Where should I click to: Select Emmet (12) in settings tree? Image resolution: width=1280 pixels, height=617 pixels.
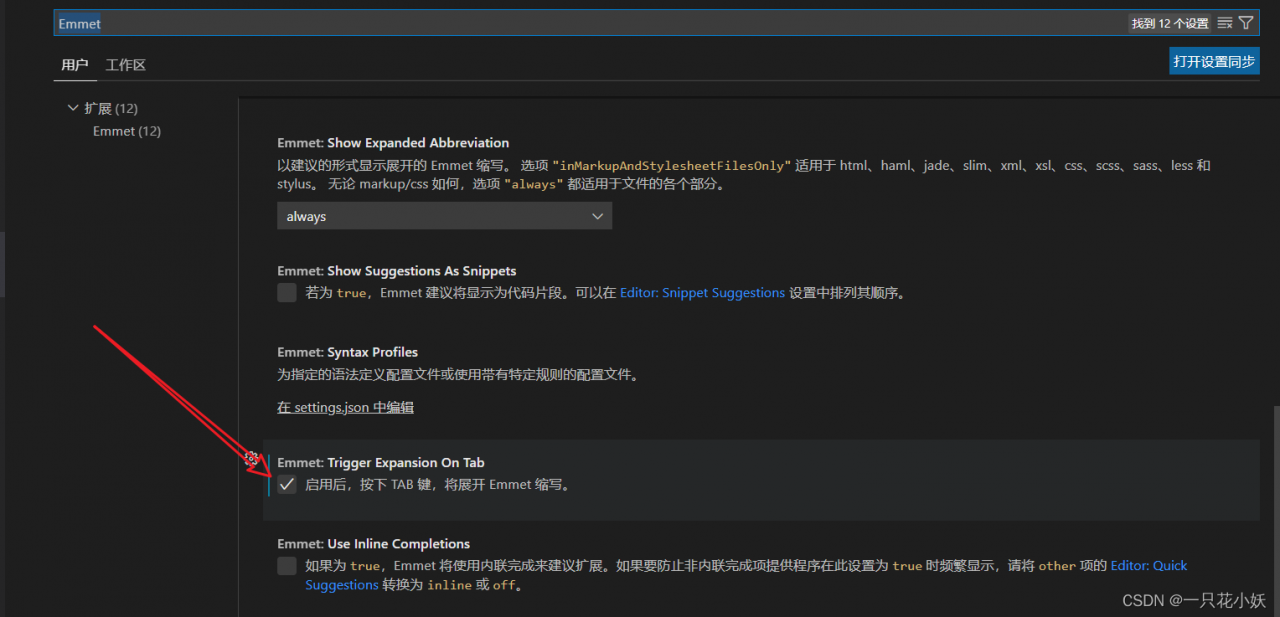[x=127, y=131]
